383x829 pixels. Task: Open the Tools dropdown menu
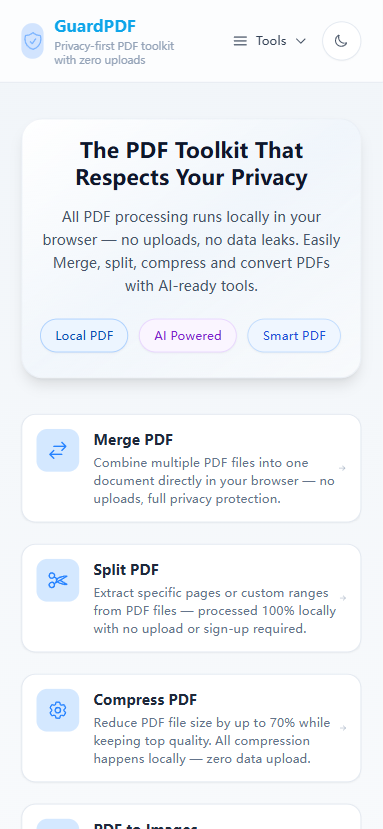tap(270, 41)
